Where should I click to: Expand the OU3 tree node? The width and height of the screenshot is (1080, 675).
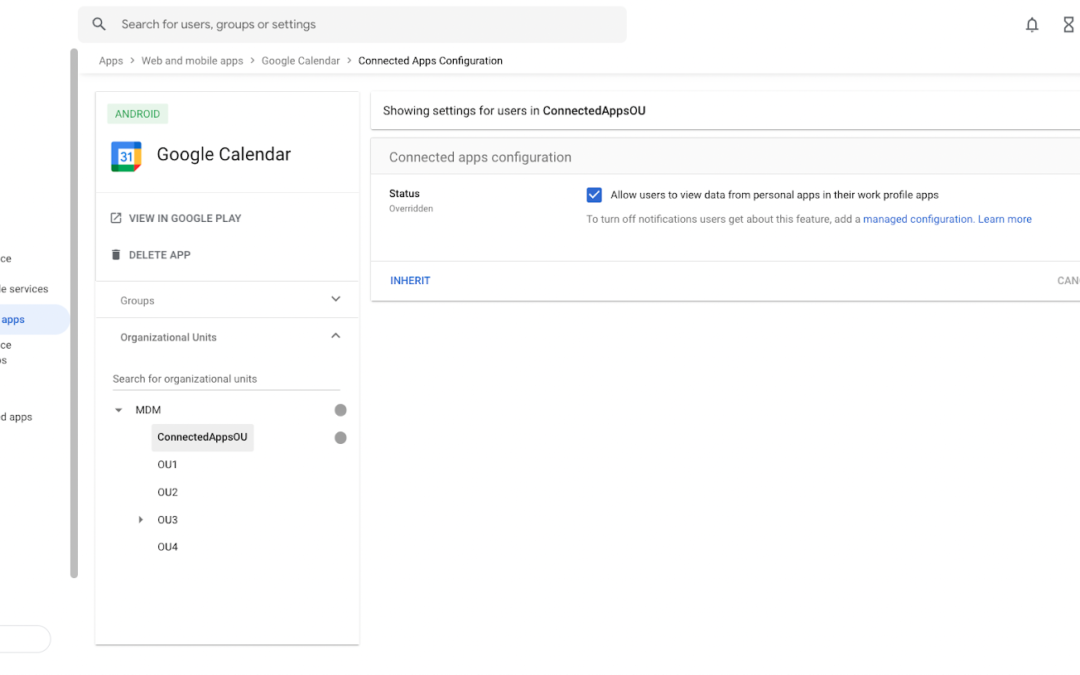point(141,519)
